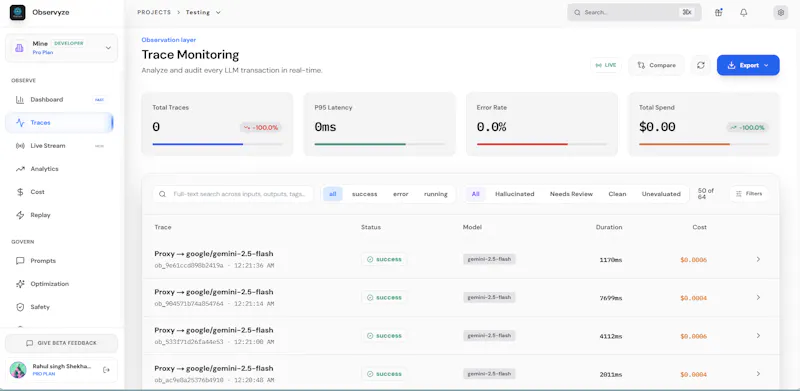
Task: Focus the top Search bar
Action: click(634, 12)
